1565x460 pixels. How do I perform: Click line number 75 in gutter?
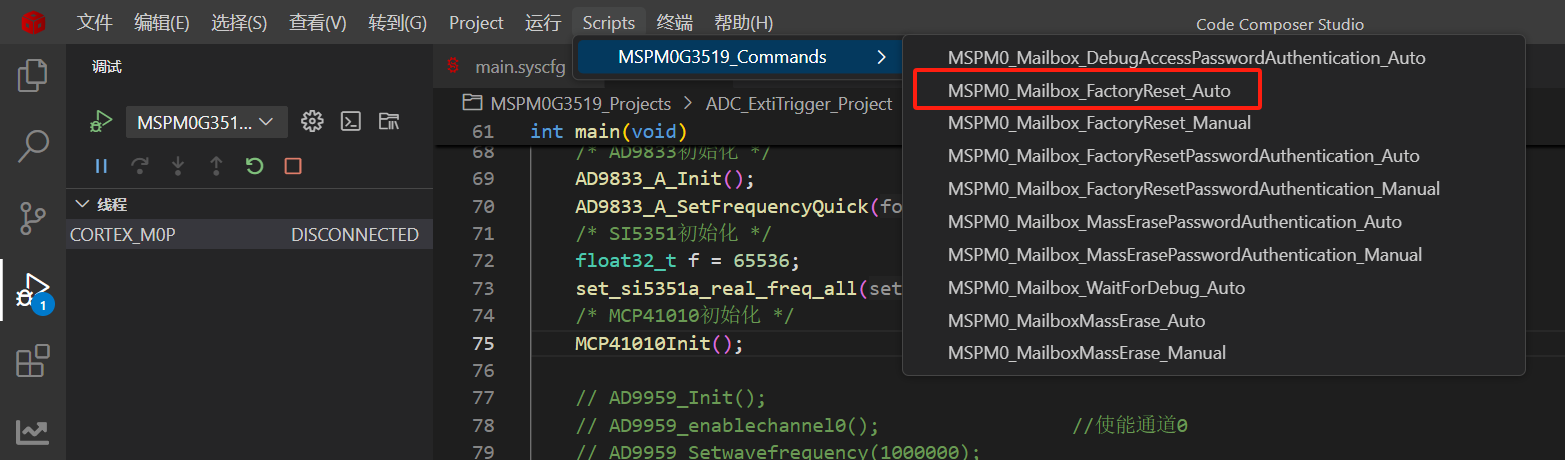pyautogui.click(x=483, y=343)
